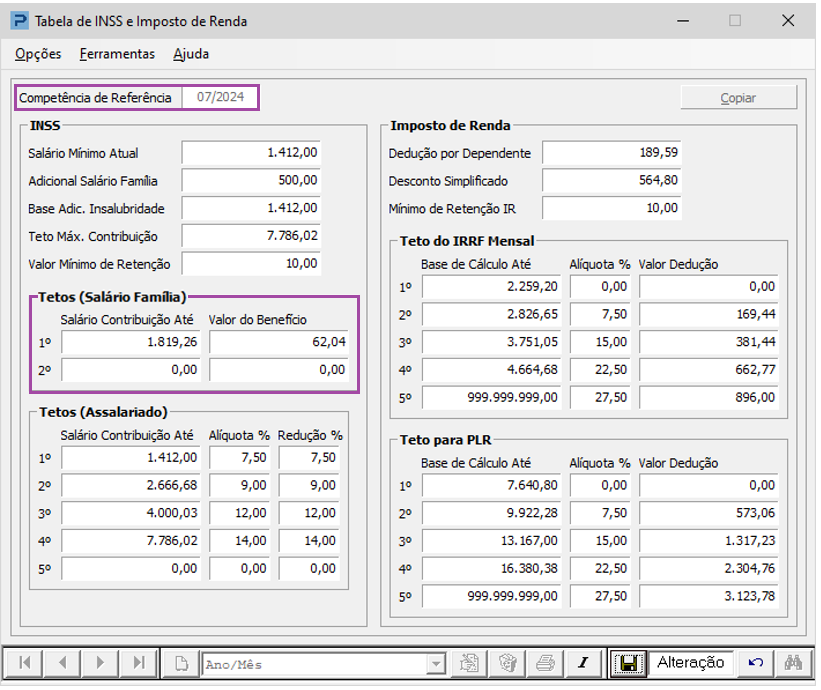821x690 pixels.
Task: Save changes with the floppy disk icon
Action: click(628, 663)
